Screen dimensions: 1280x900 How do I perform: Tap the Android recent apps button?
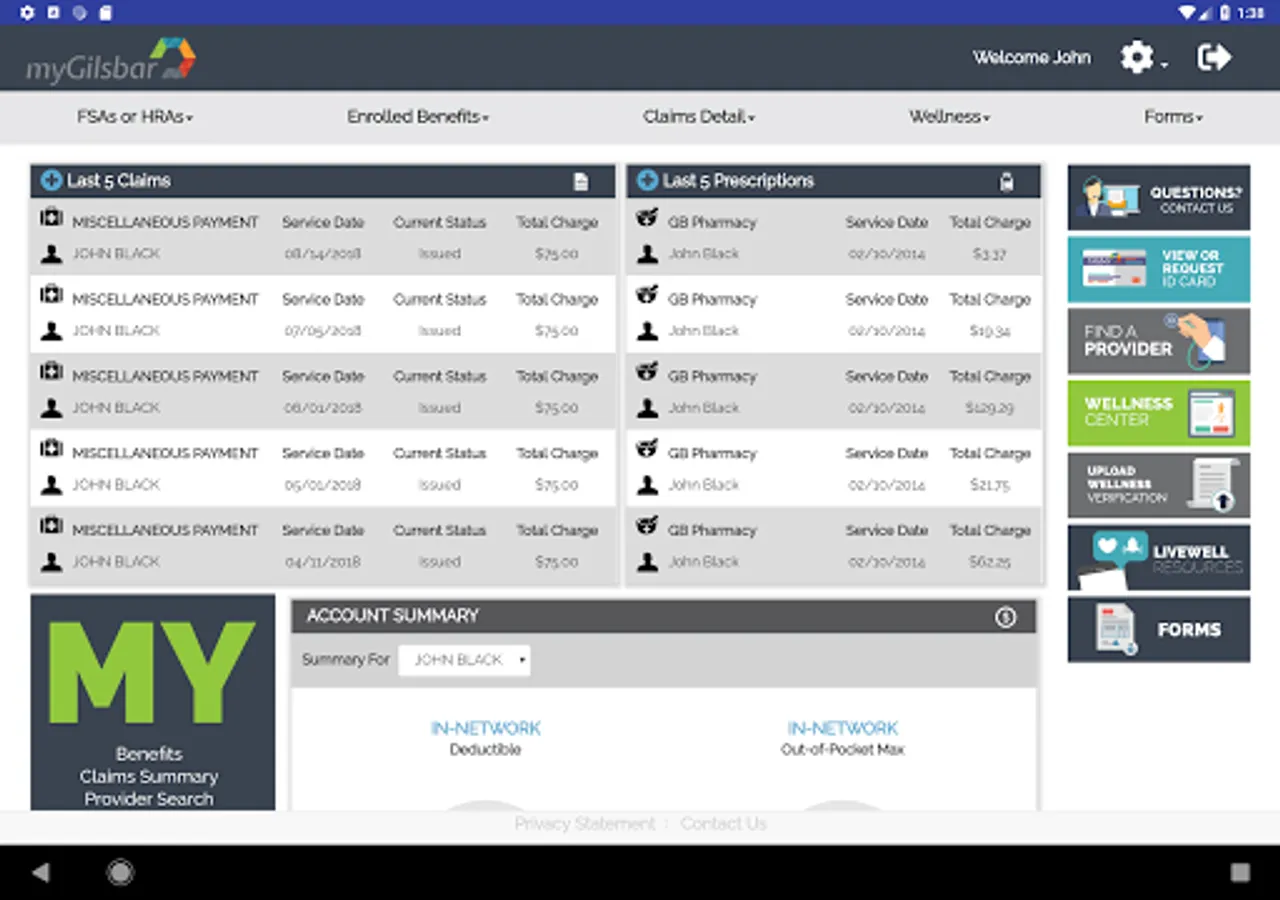[1240, 873]
